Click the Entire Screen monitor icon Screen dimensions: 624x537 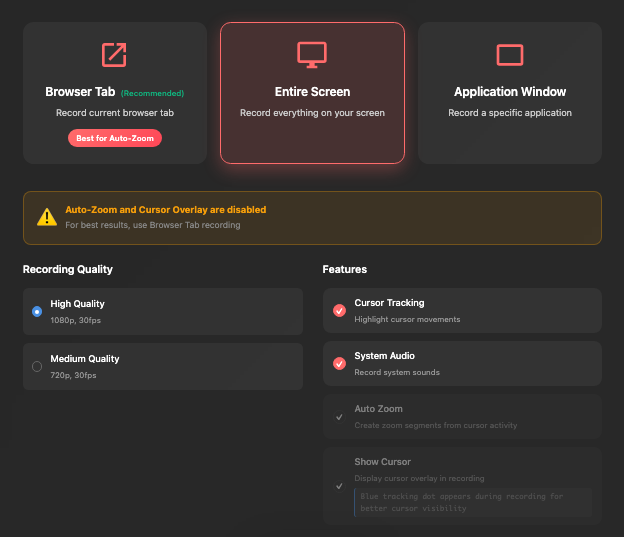coord(312,55)
